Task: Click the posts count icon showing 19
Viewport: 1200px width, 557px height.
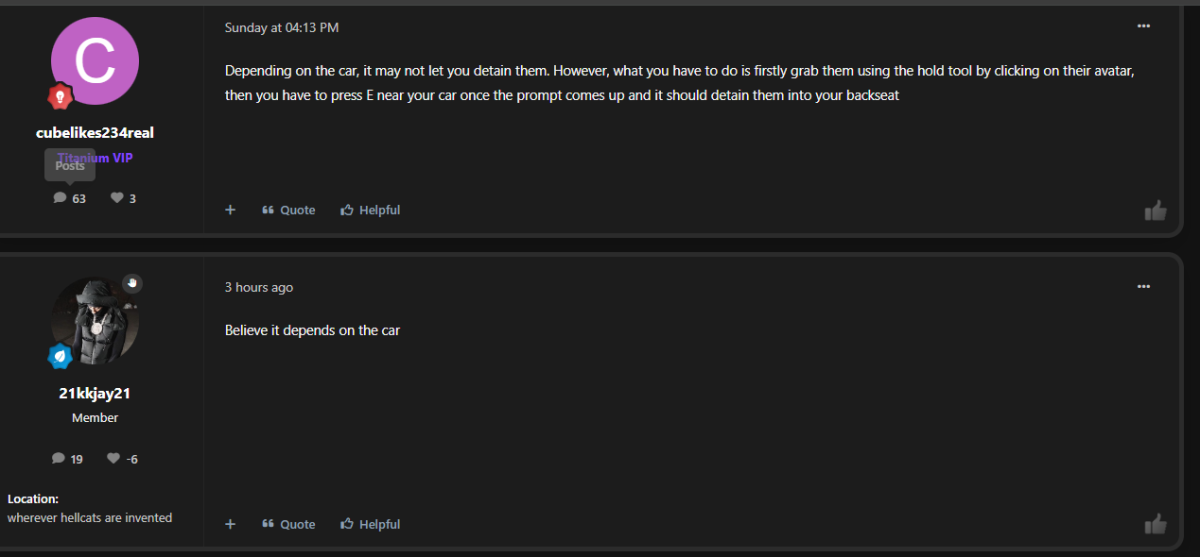Action: tap(58, 459)
